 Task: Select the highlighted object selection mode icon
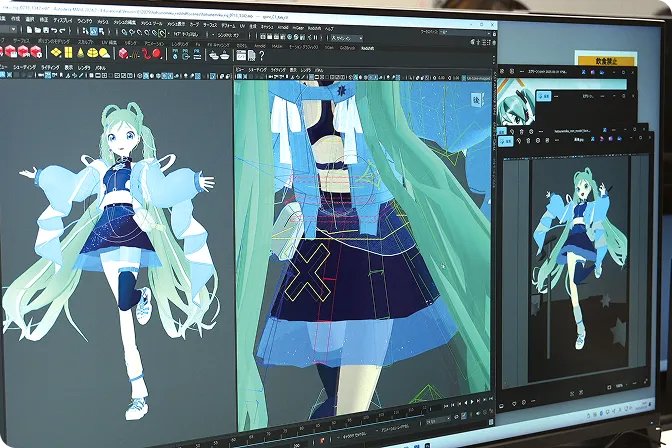tap(94, 31)
